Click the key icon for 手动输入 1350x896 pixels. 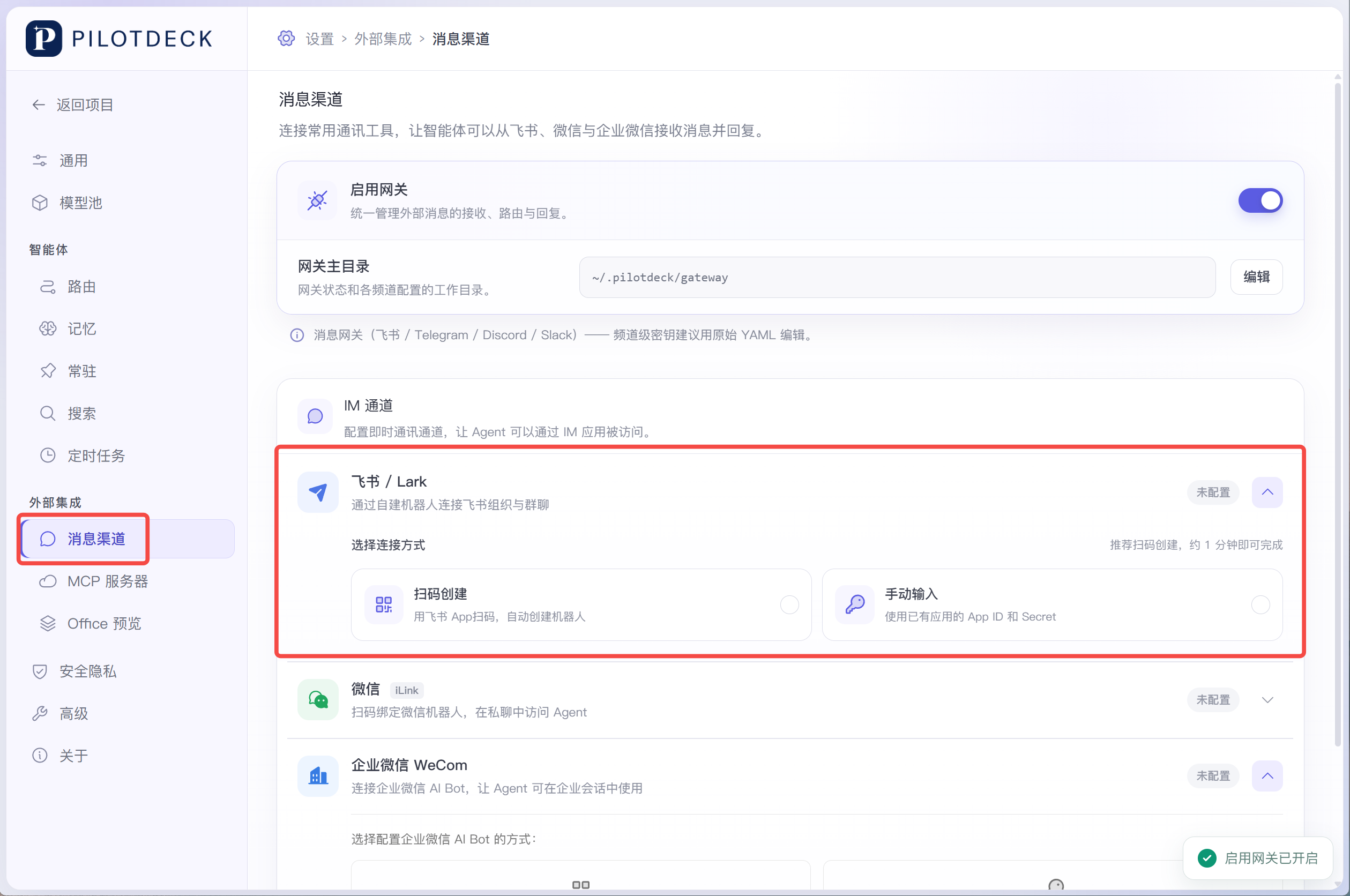tap(855, 604)
